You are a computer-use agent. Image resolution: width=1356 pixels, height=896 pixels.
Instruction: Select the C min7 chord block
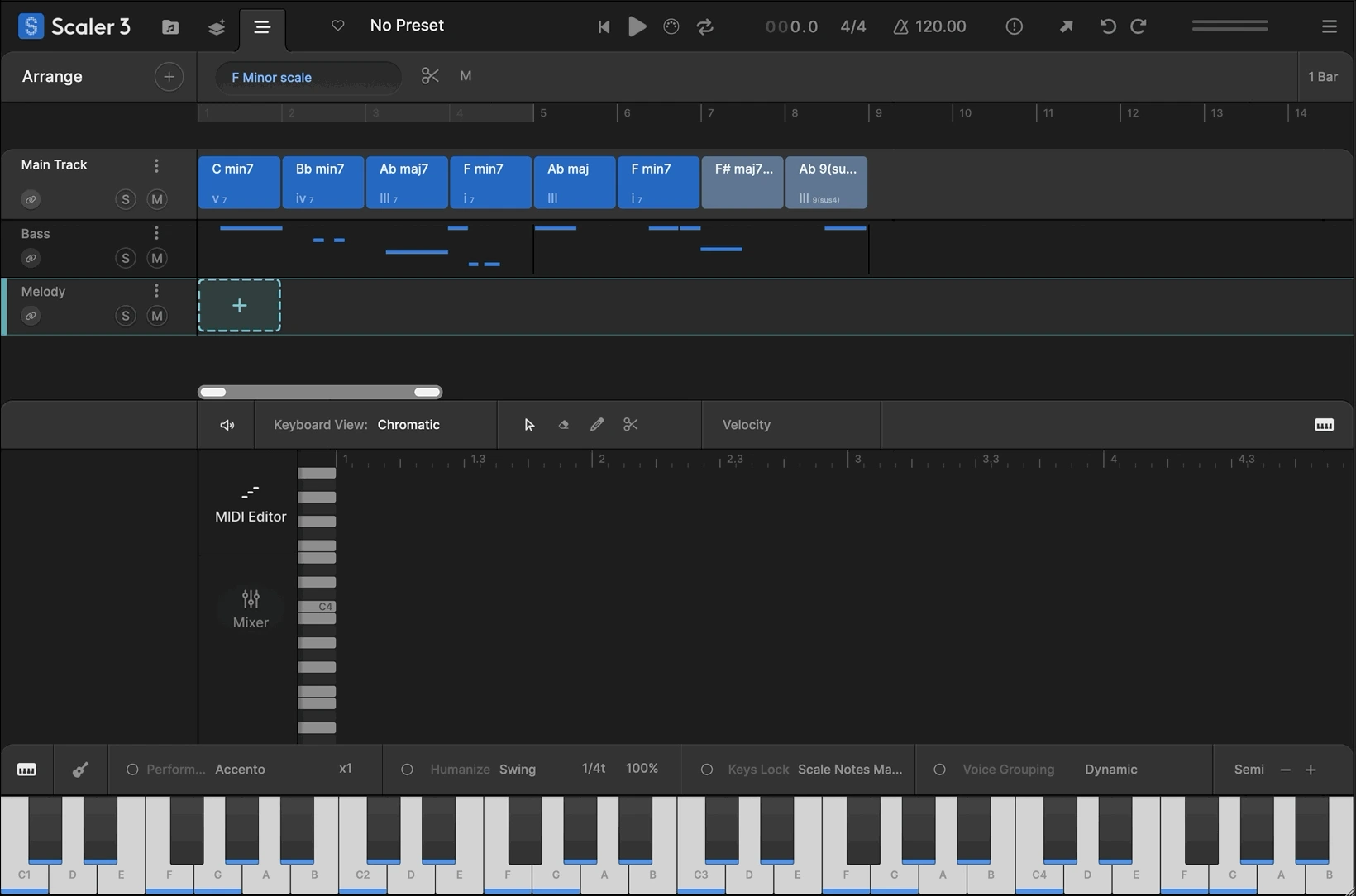click(239, 182)
